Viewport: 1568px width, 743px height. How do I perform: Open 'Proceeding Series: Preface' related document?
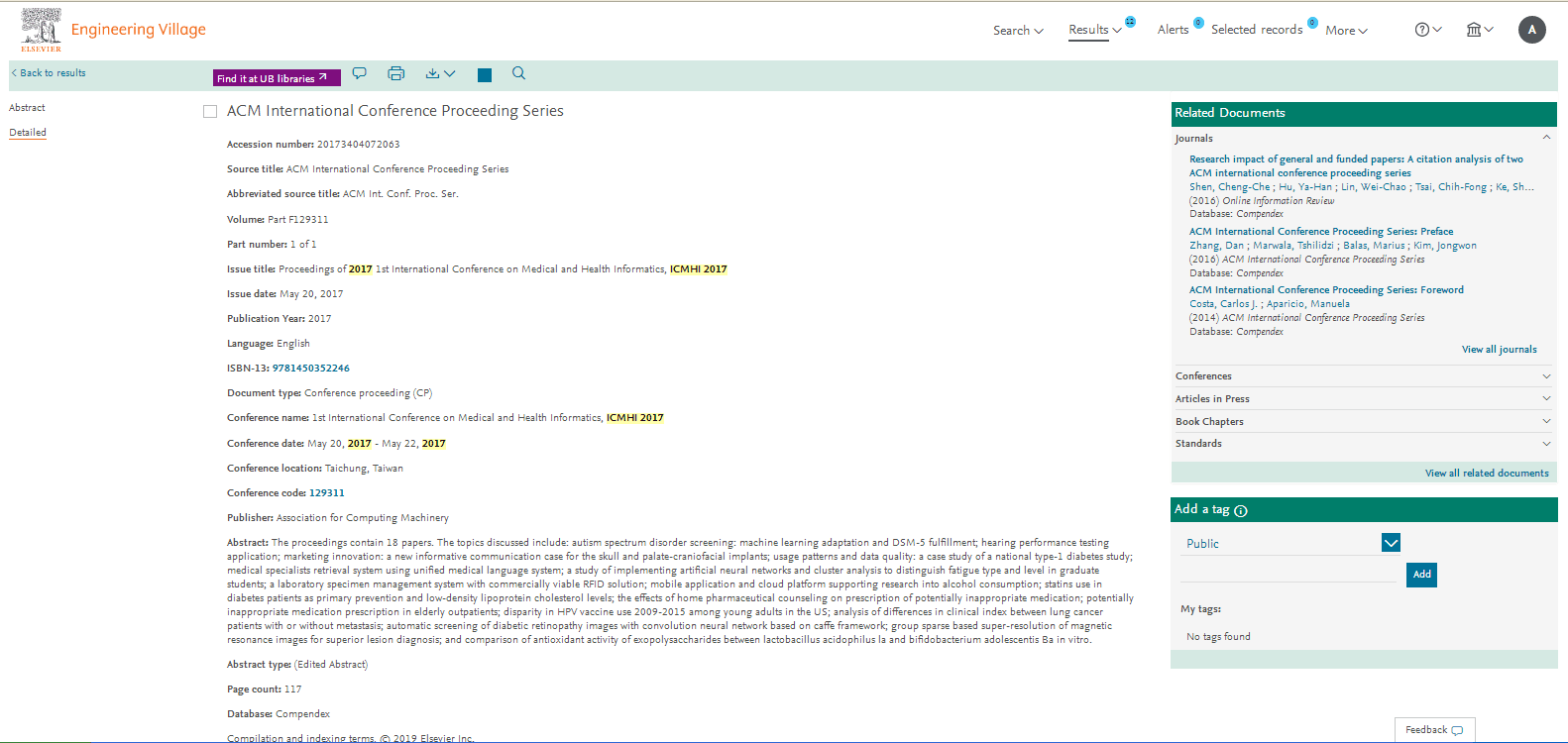click(1321, 232)
